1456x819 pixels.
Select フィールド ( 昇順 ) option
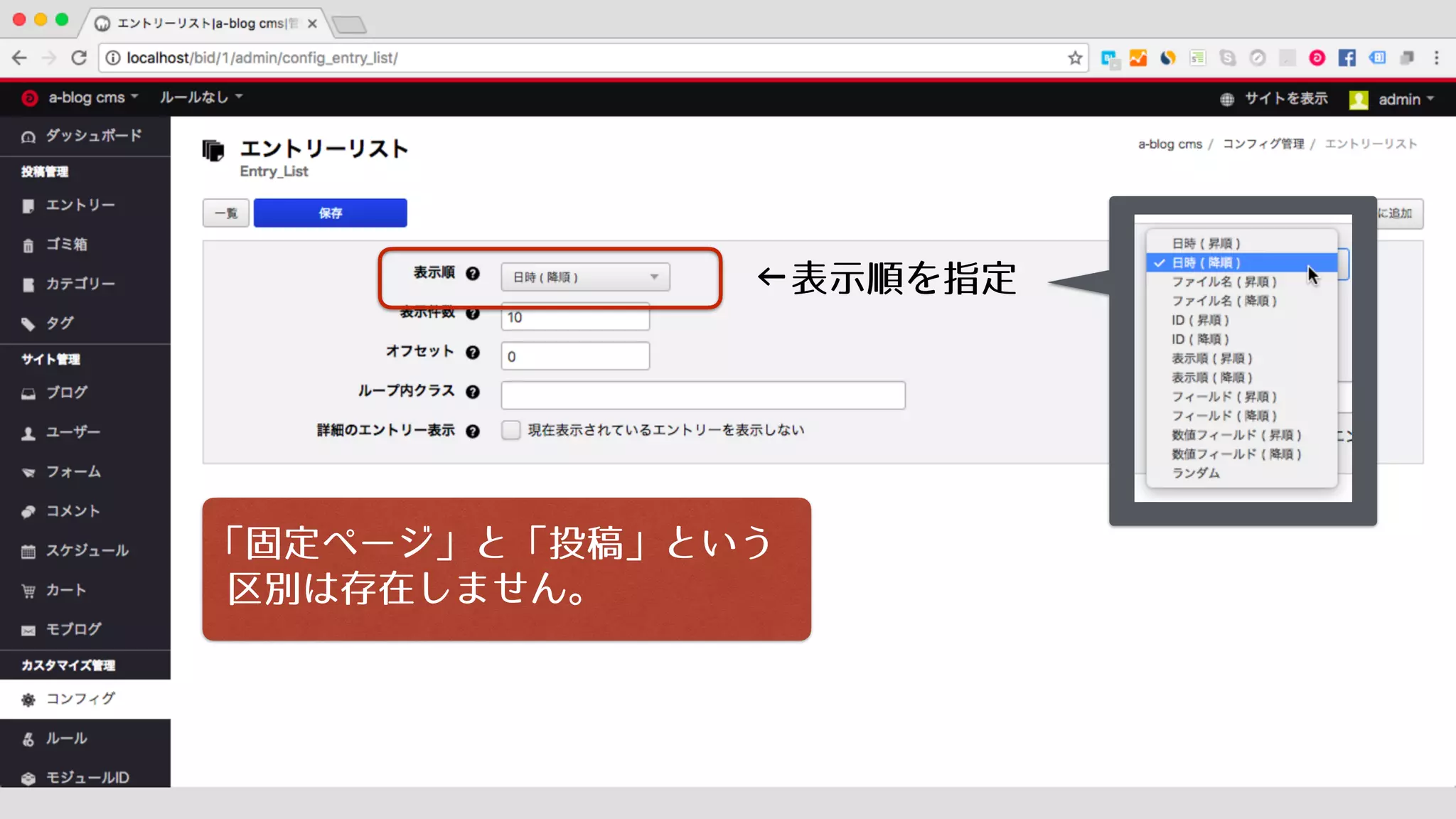(1241, 397)
